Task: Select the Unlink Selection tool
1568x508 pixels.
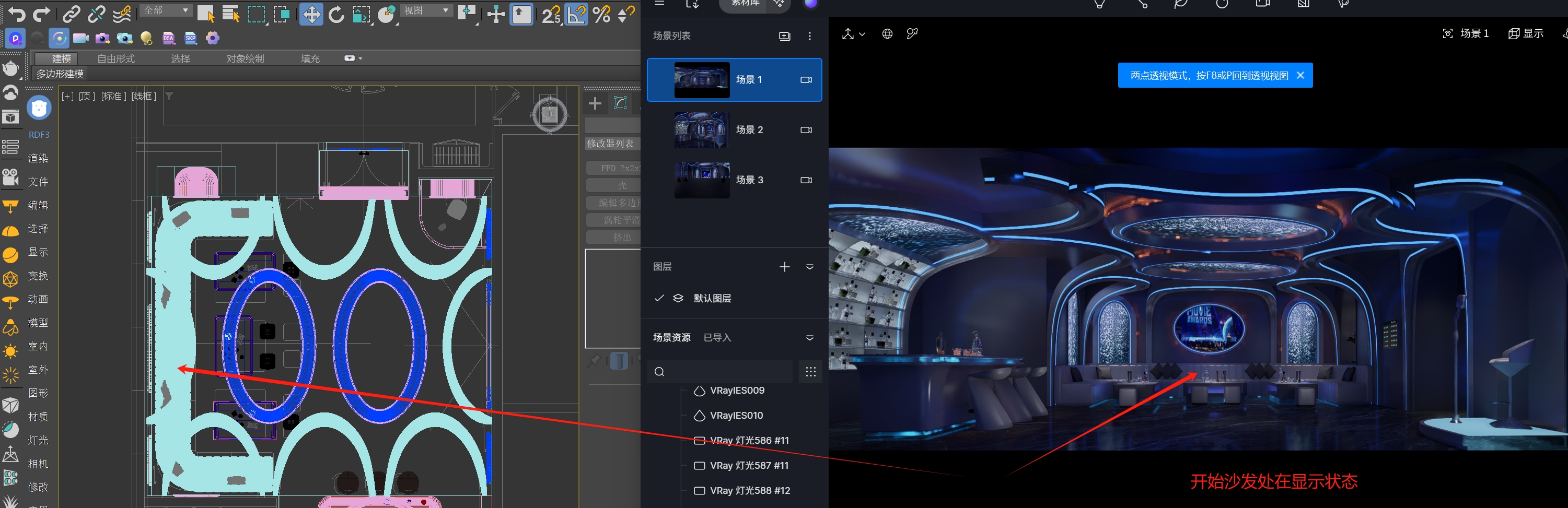Action: (96, 14)
